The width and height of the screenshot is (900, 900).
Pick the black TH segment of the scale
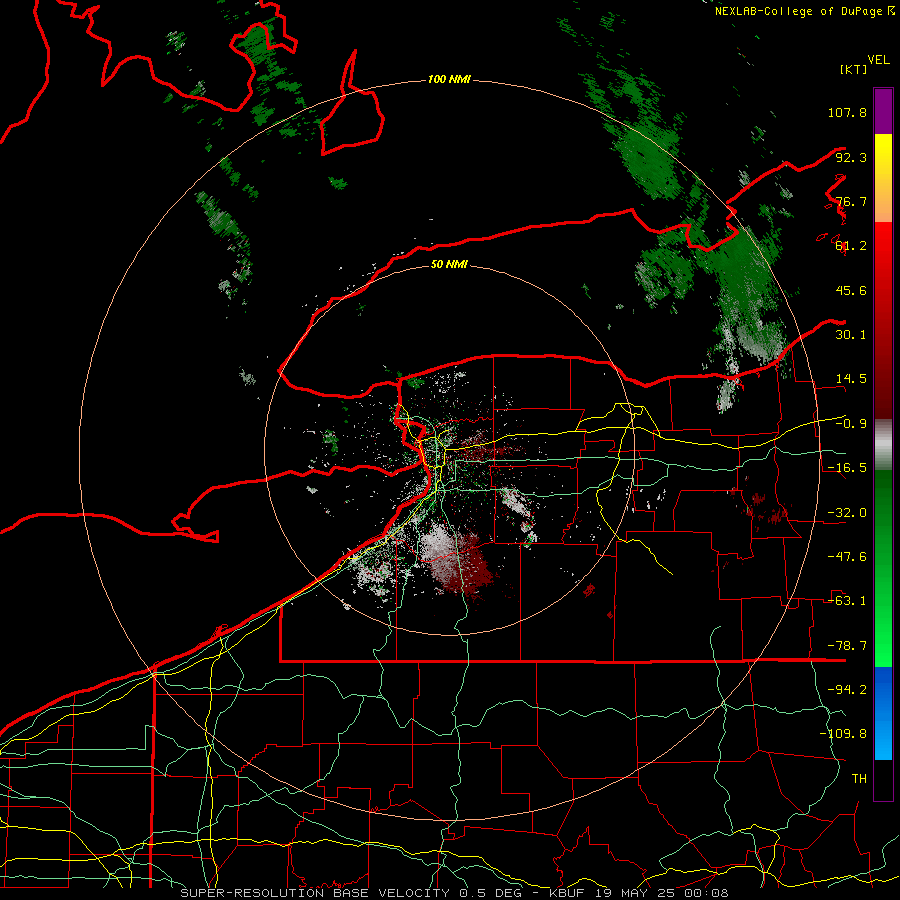(x=883, y=779)
